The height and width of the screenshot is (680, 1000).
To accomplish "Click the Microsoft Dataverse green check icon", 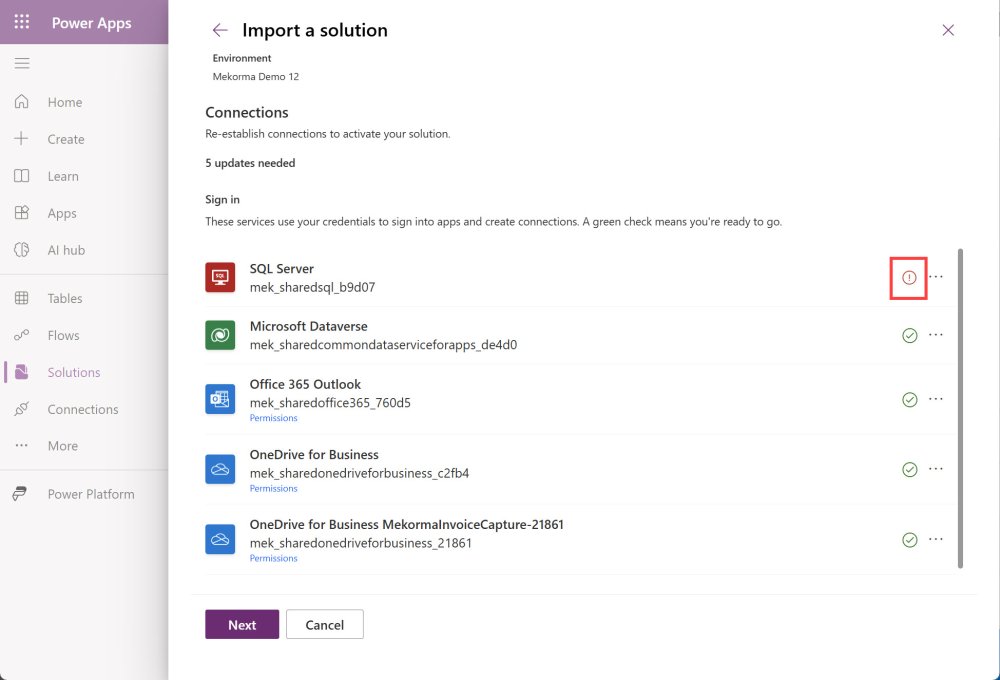I will (910, 335).
